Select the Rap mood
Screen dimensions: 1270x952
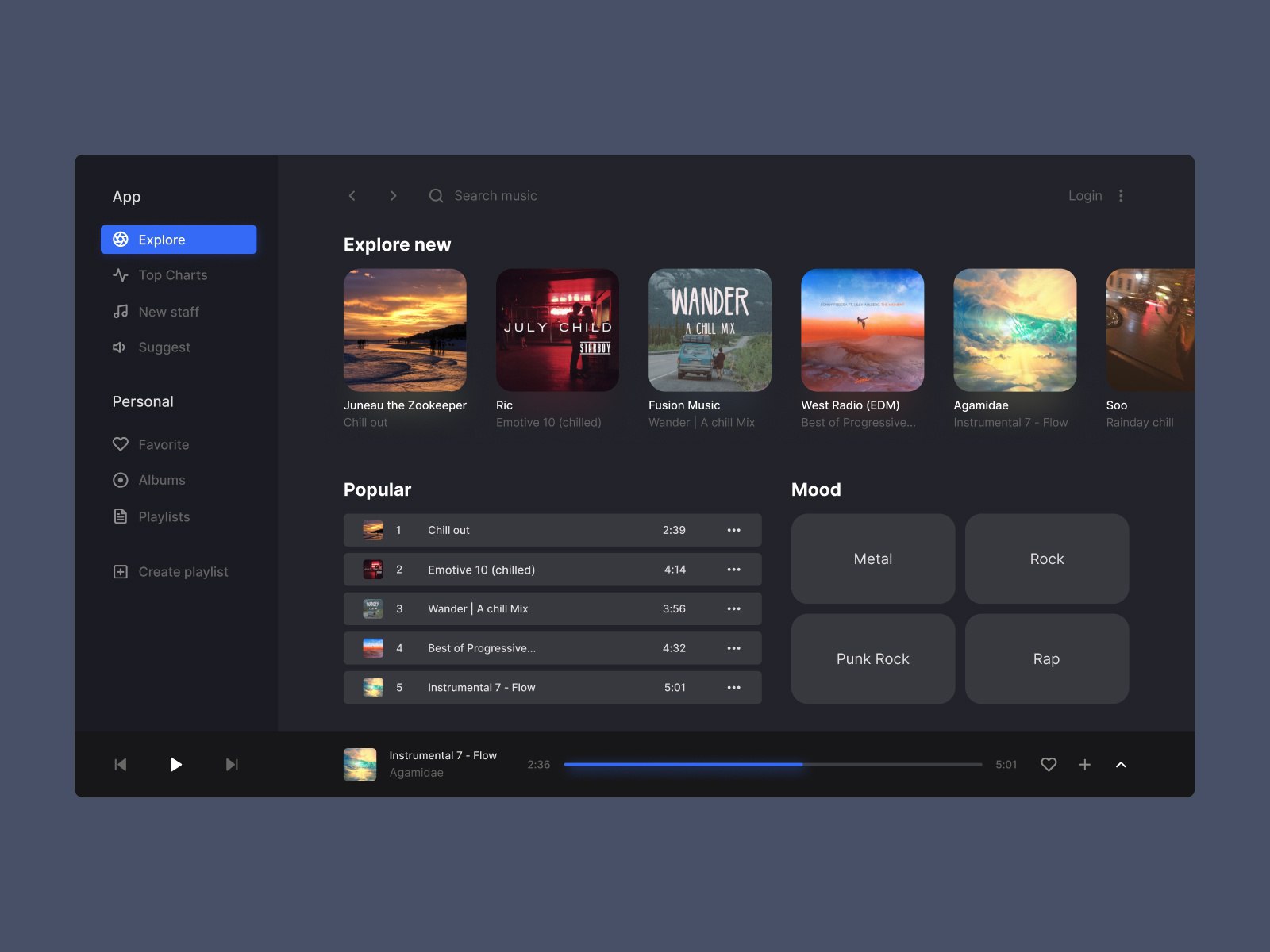coord(1047,658)
